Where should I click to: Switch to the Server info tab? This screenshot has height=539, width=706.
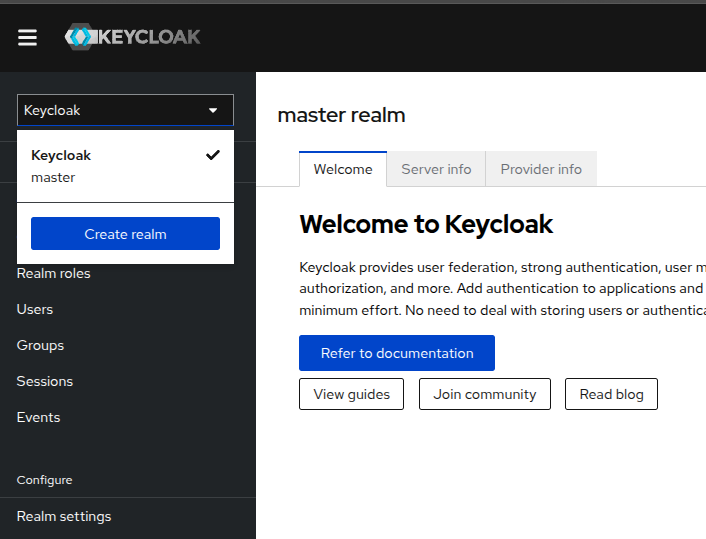click(436, 169)
